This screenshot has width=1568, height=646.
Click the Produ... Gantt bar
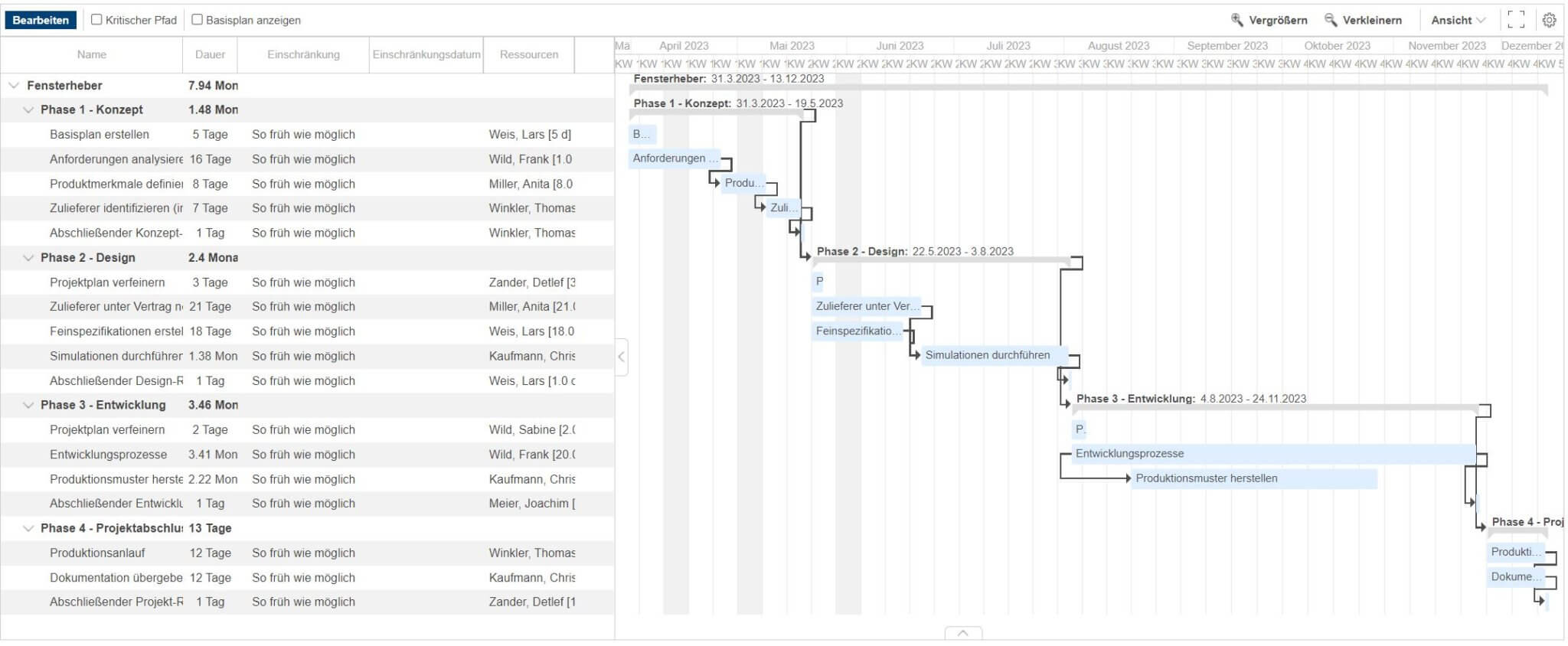click(x=743, y=183)
